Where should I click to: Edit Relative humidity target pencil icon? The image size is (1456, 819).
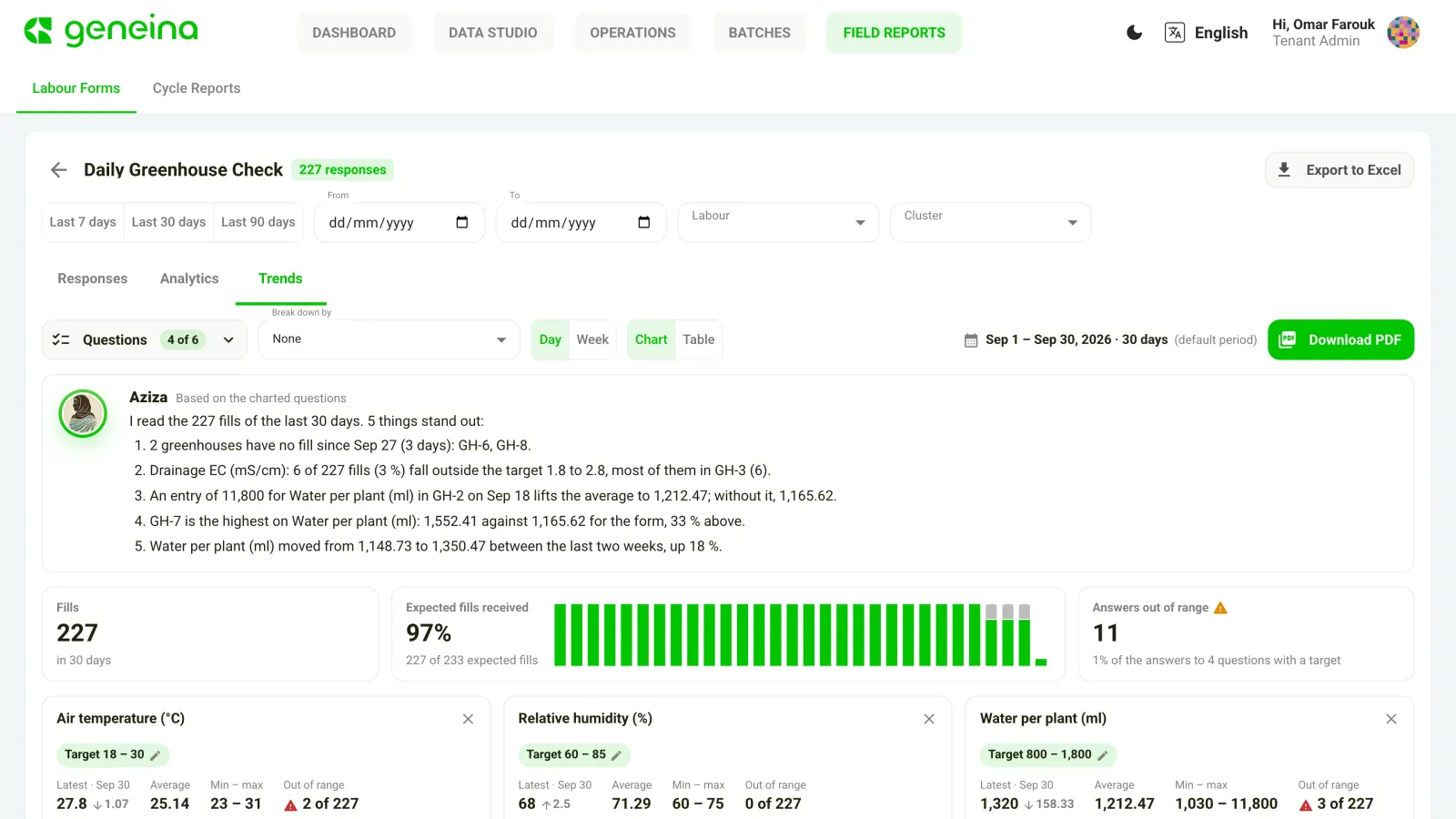point(616,755)
